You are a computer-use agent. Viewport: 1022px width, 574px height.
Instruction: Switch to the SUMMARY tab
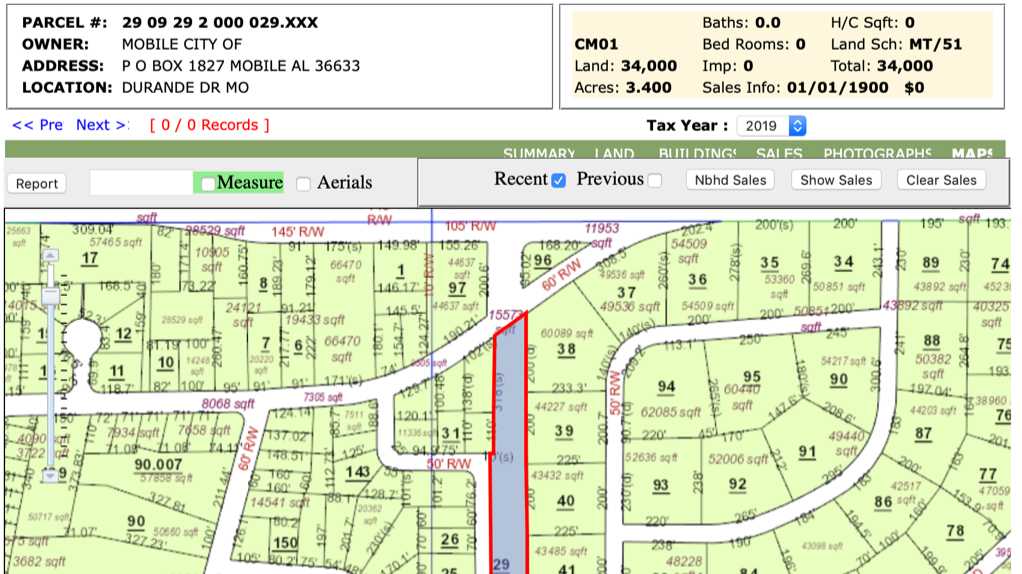coord(539,154)
